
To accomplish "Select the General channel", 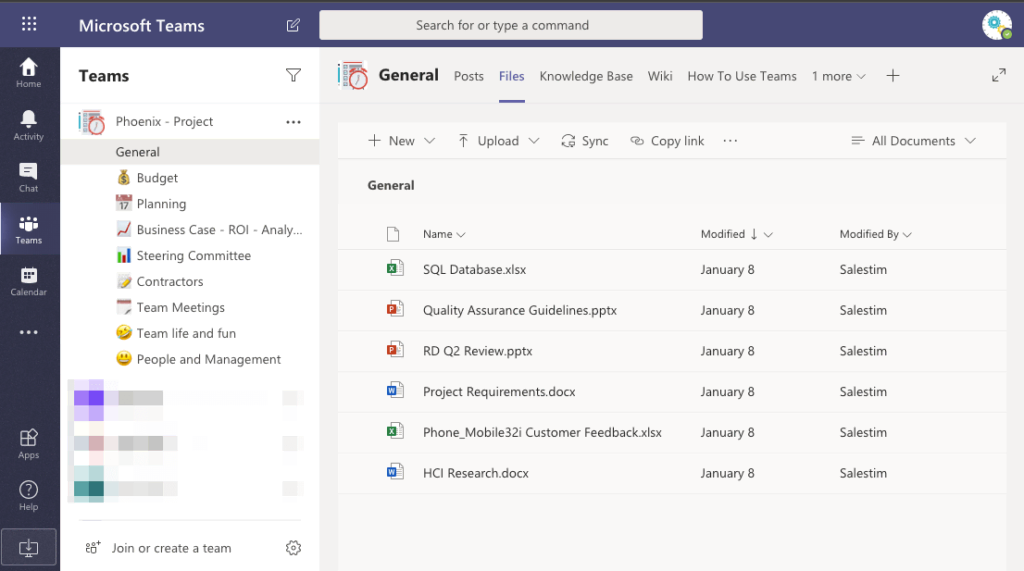I will pos(189,152).
